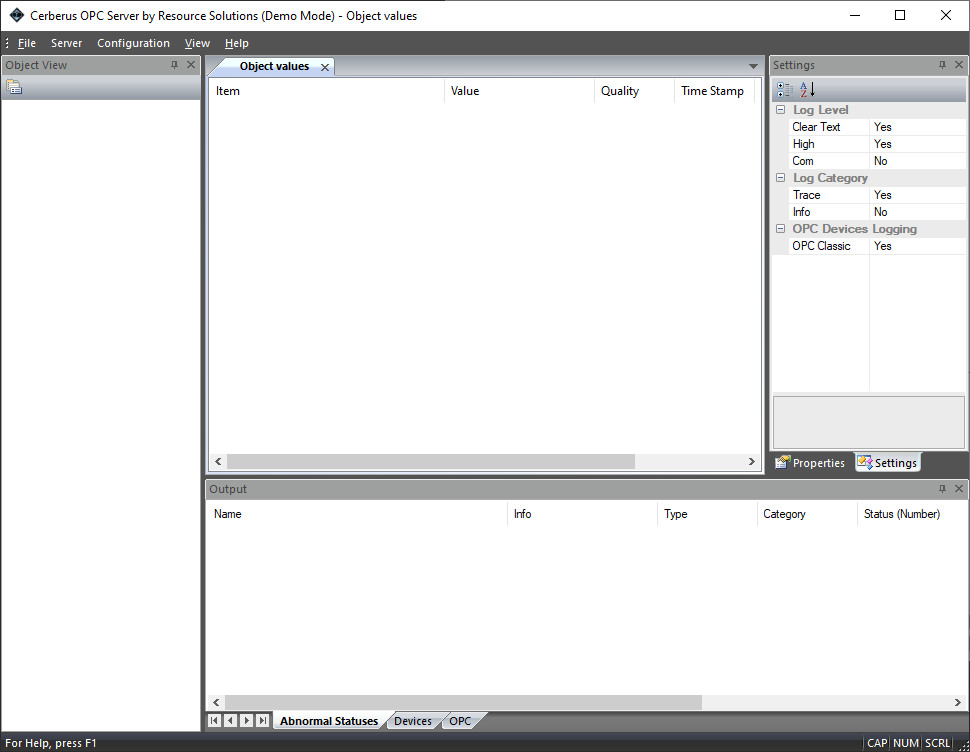
Task: Open the document tab list dropdown arrow
Action: coord(753,66)
